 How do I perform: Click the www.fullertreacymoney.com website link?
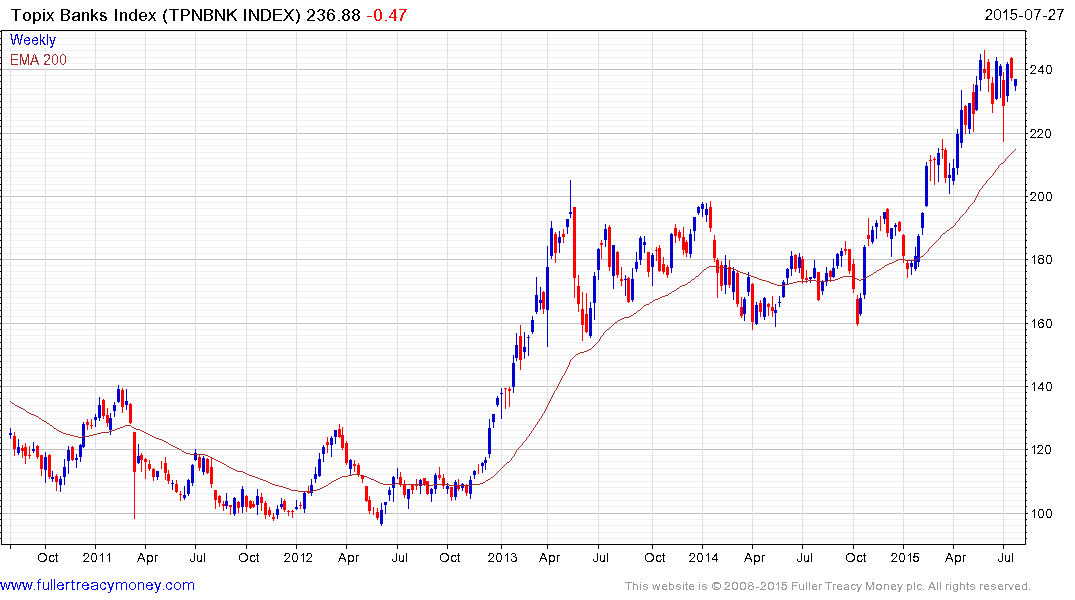pyautogui.click(x=97, y=585)
